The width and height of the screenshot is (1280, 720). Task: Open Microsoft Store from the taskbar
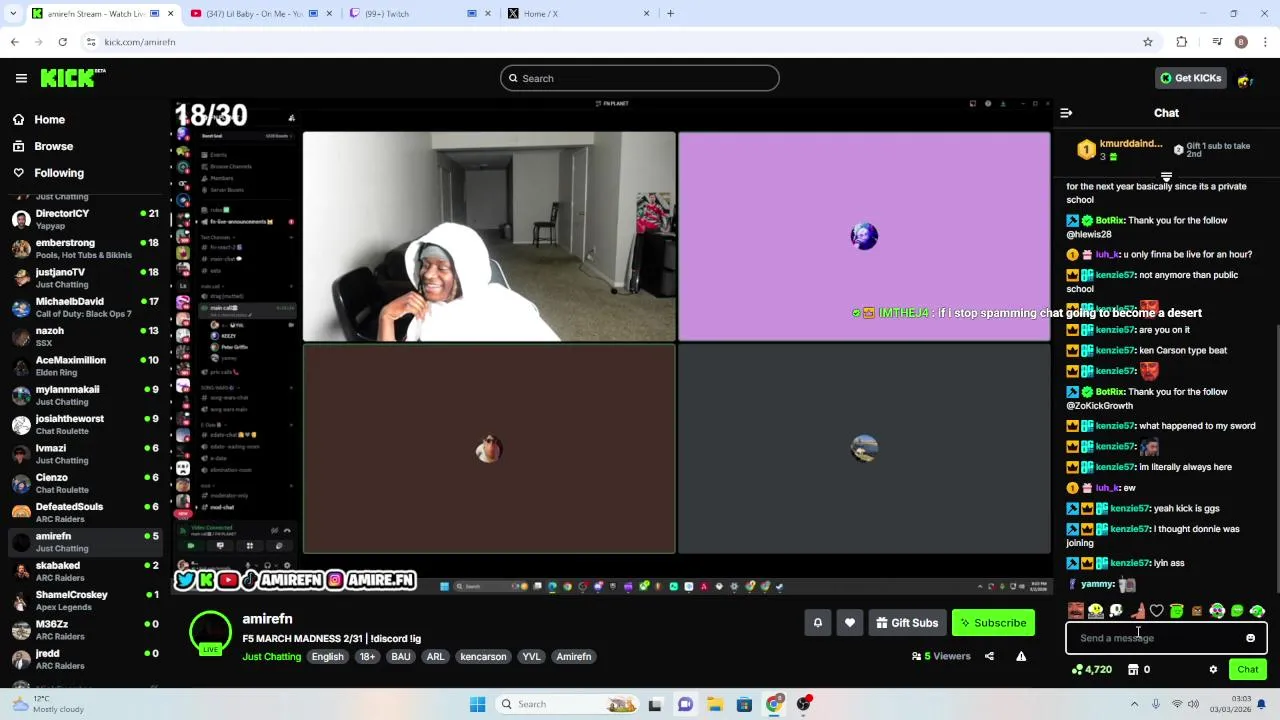coord(744,704)
